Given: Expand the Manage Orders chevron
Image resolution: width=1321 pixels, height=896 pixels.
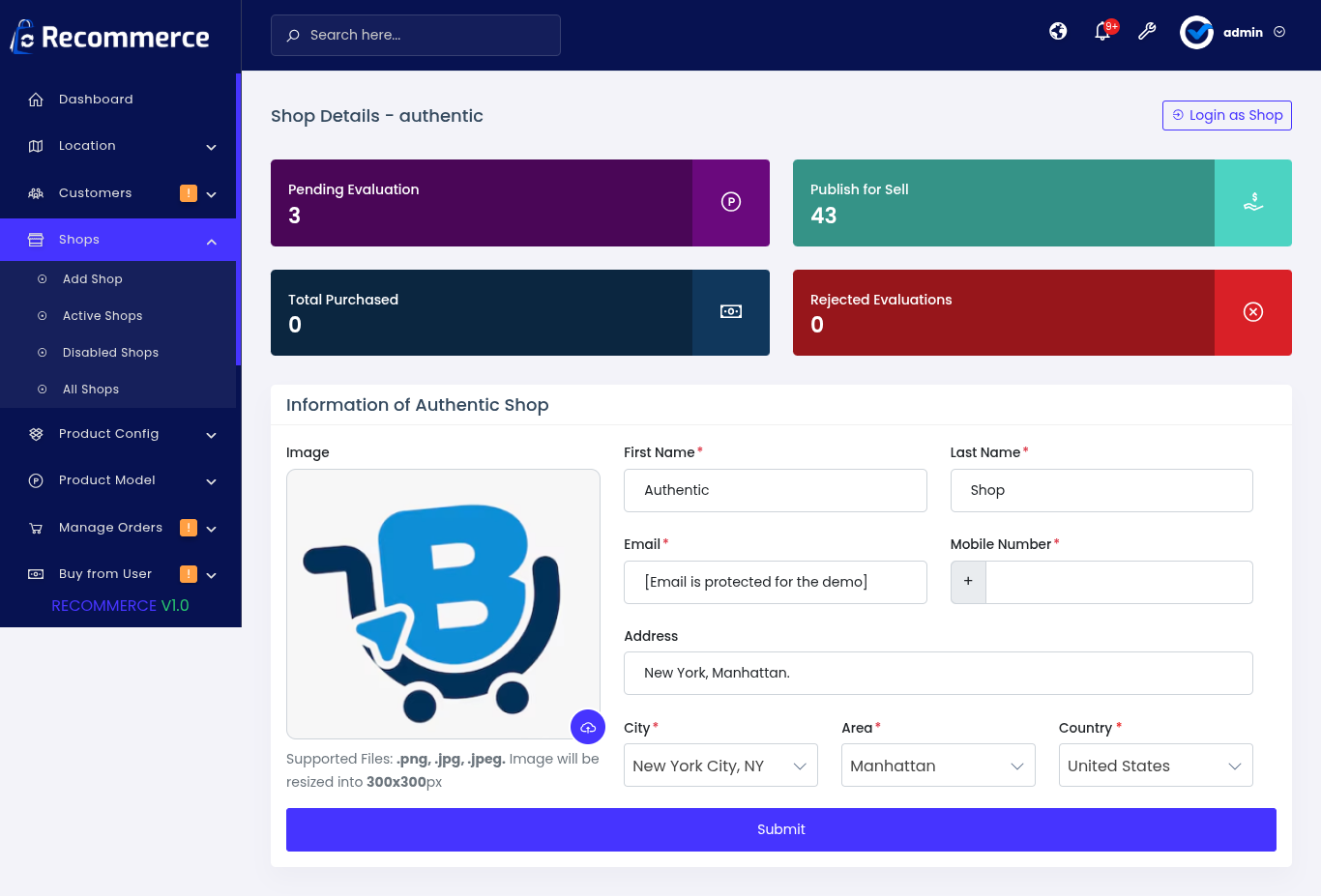Looking at the screenshot, I should coord(211,529).
